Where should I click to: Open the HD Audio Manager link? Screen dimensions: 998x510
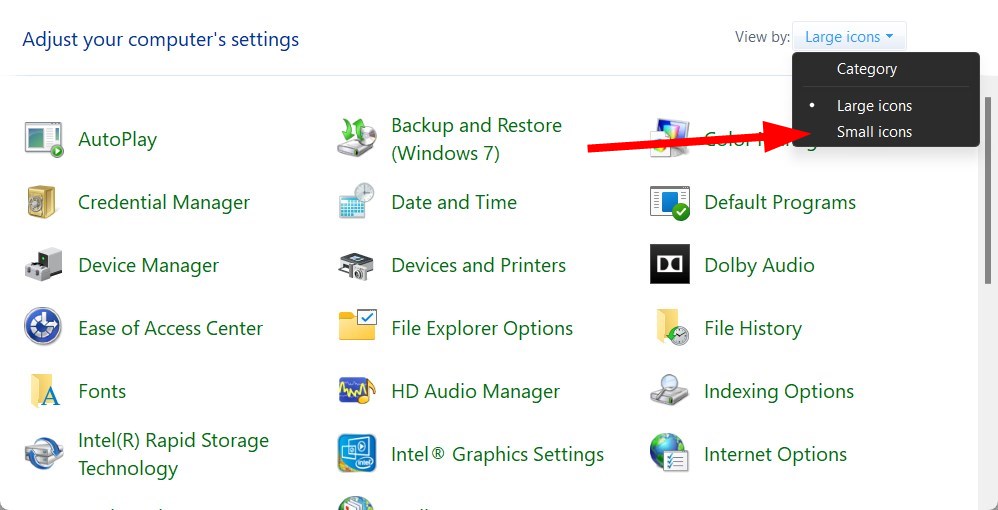tap(475, 391)
